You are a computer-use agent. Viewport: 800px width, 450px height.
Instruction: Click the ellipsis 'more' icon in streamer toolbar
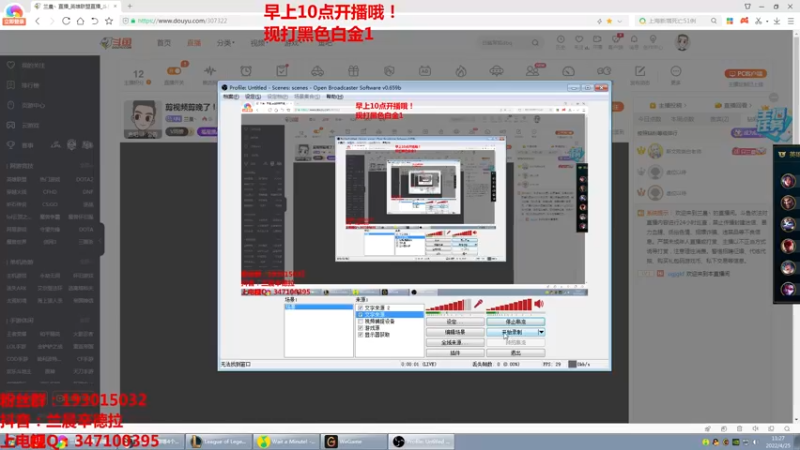pyautogui.click(x=676, y=71)
